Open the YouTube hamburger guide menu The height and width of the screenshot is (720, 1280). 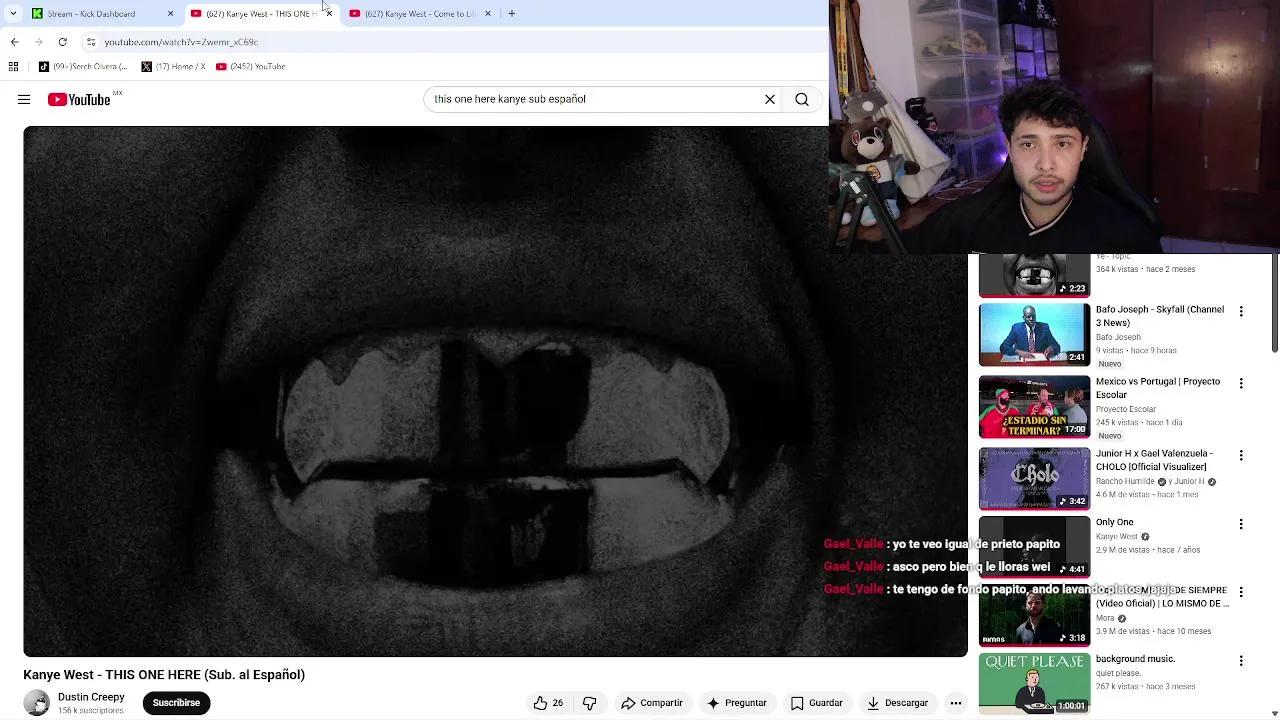[x=24, y=99]
